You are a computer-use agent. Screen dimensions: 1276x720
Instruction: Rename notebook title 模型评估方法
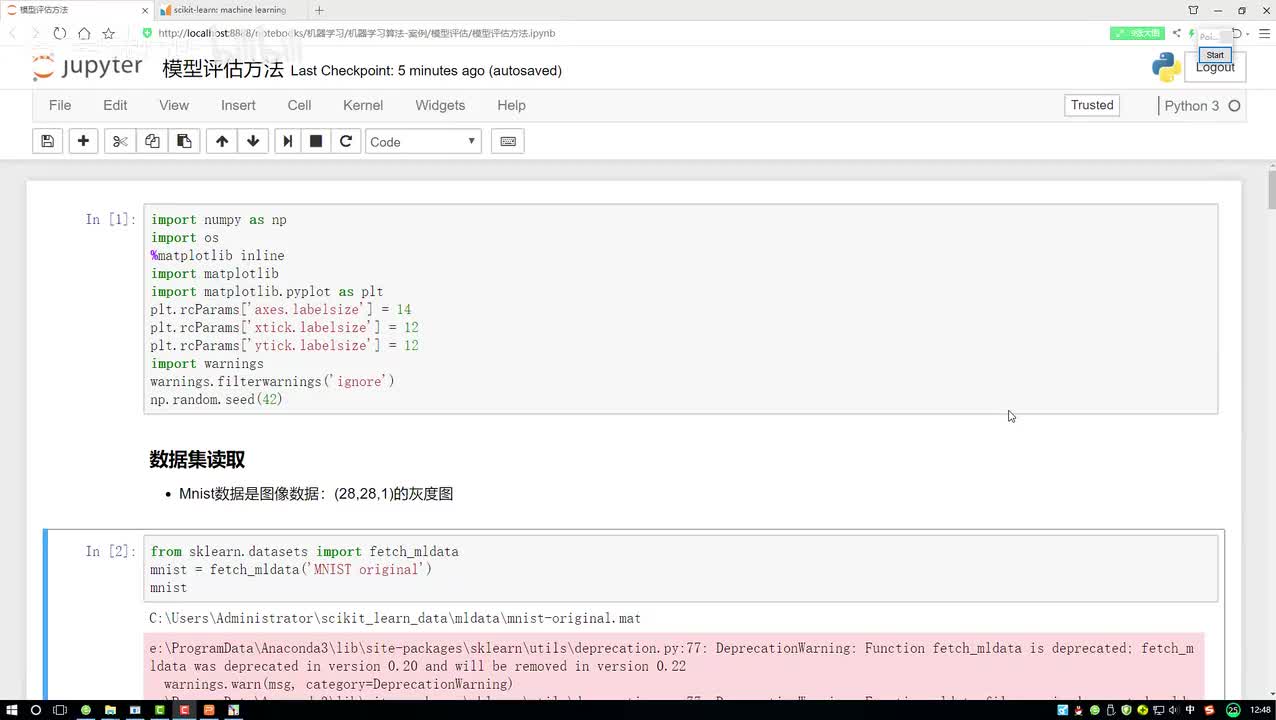click(x=223, y=70)
